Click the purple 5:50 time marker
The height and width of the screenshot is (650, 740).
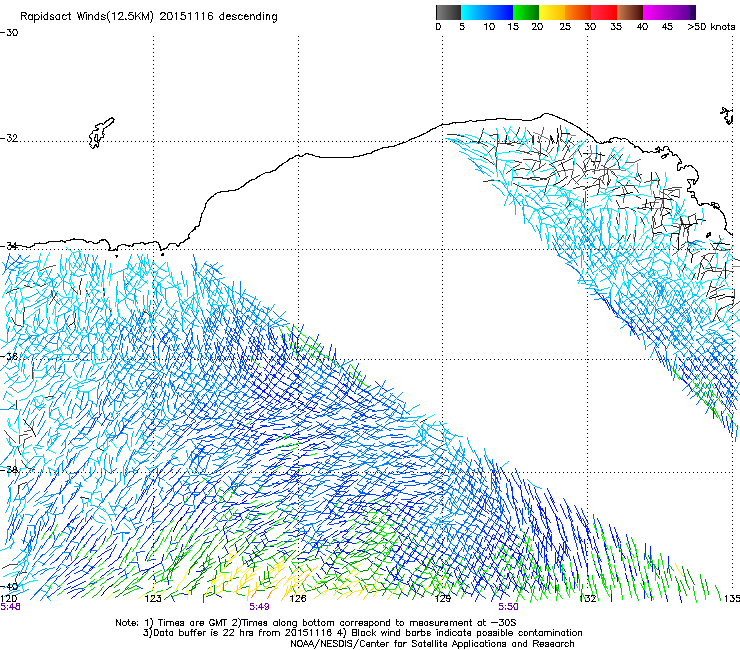(508, 607)
